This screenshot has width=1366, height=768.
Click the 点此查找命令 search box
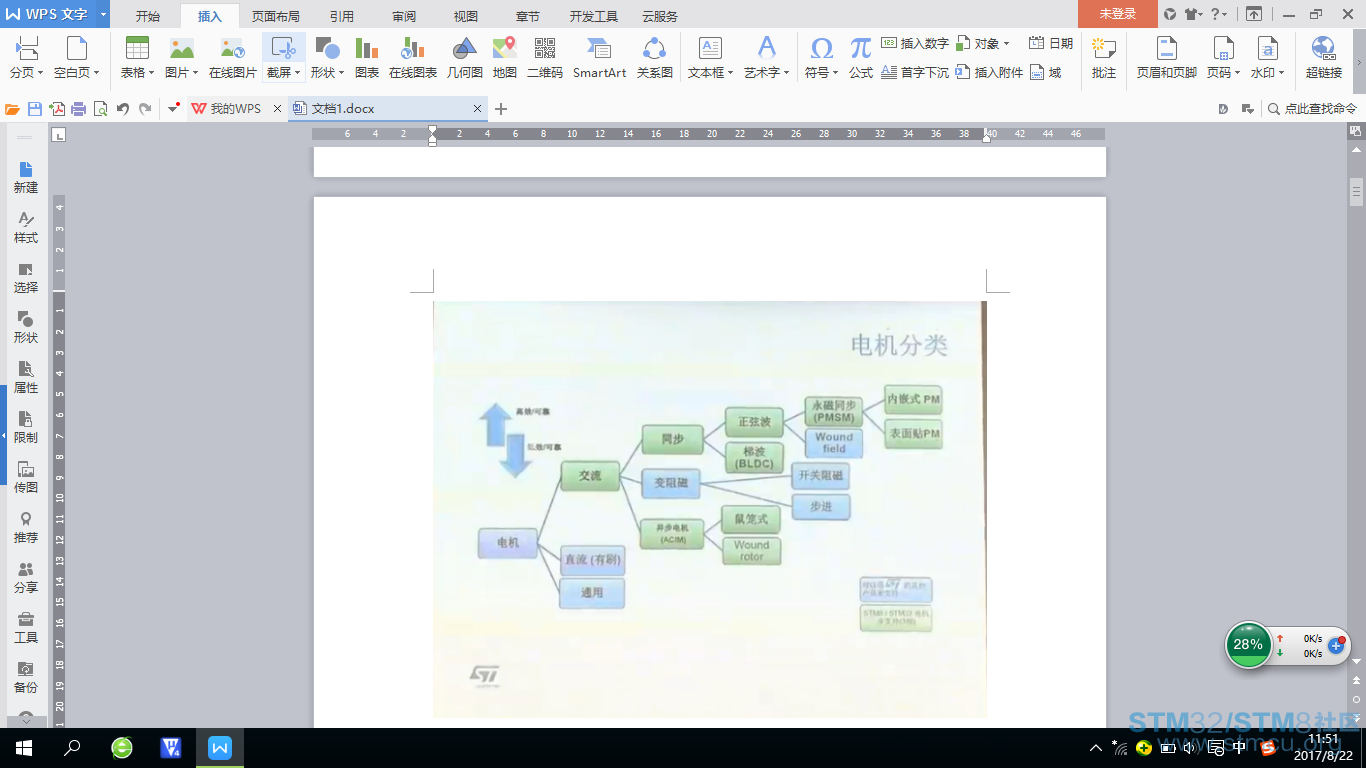(x=1312, y=109)
